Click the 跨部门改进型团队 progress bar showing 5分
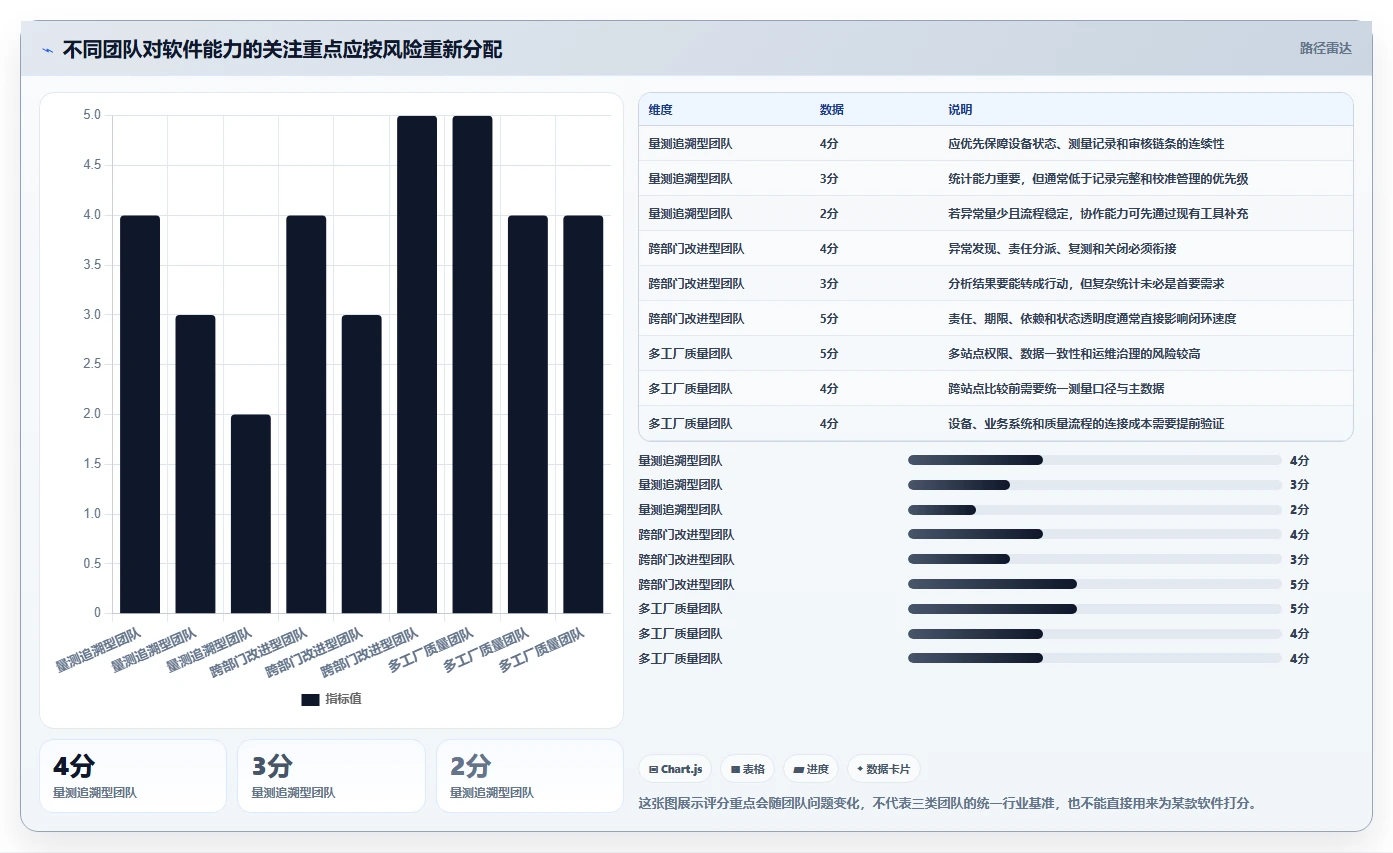The width and height of the screenshot is (1393, 853). pos(1094,584)
